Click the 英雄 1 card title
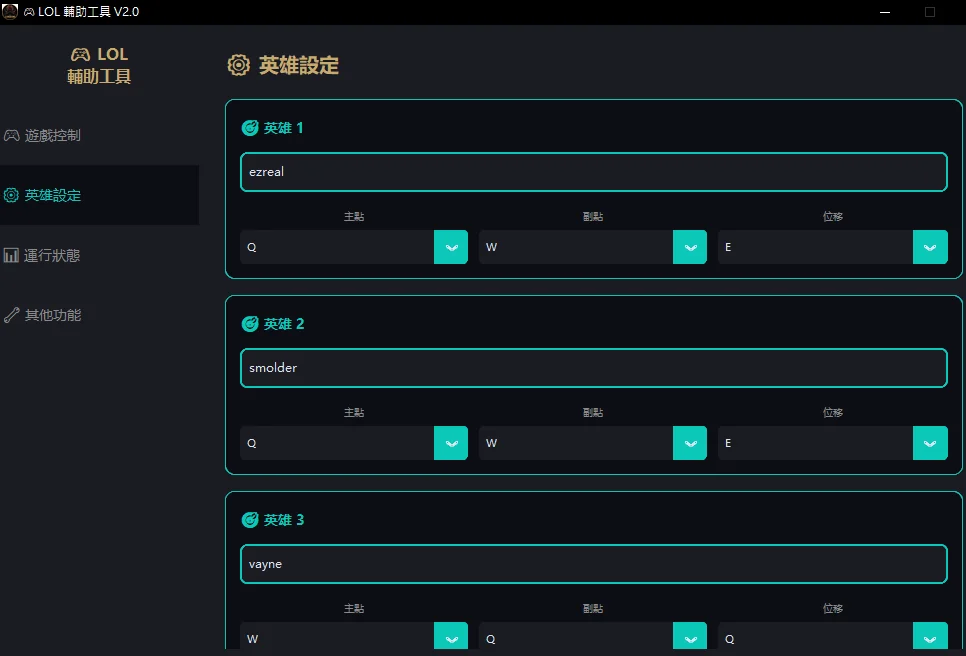This screenshot has width=966, height=656. click(283, 128)
